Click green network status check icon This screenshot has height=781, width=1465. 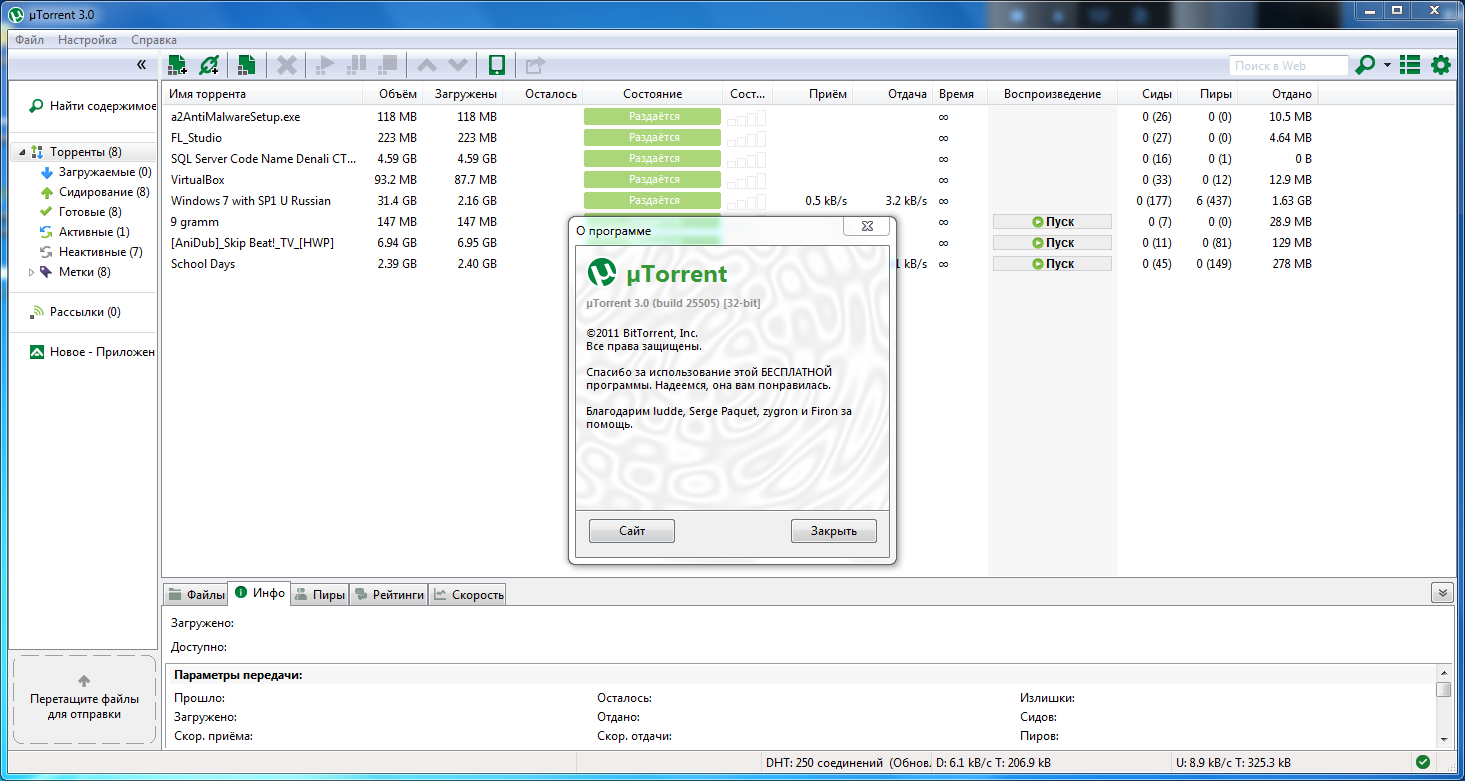pos(1423,762)
